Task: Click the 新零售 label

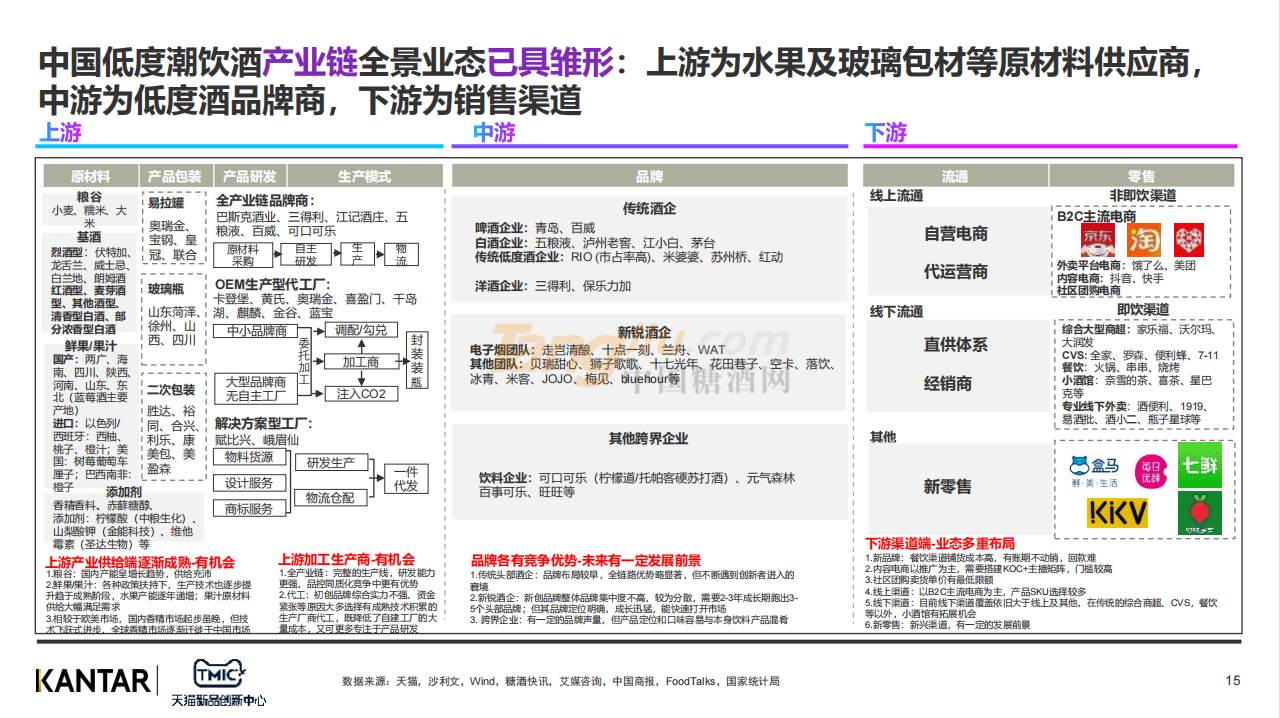Action: [948, 487]
